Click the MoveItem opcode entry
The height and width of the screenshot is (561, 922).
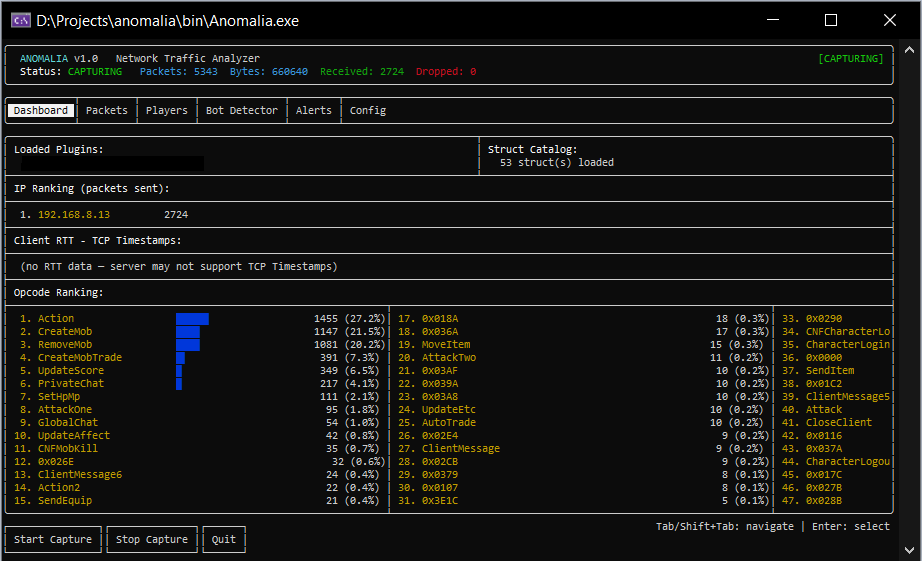[x=445, y=345]
